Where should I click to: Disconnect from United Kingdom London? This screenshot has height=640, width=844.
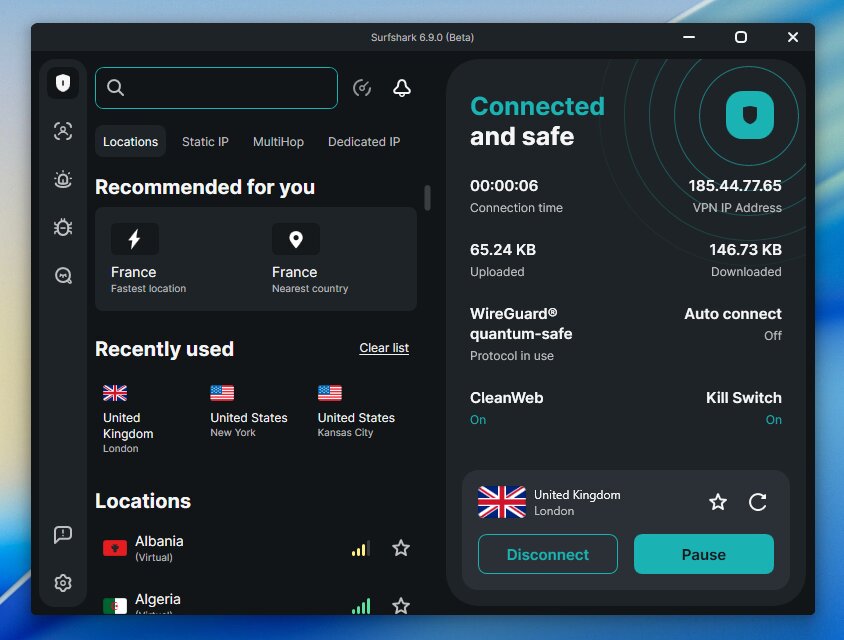[548, 554]
